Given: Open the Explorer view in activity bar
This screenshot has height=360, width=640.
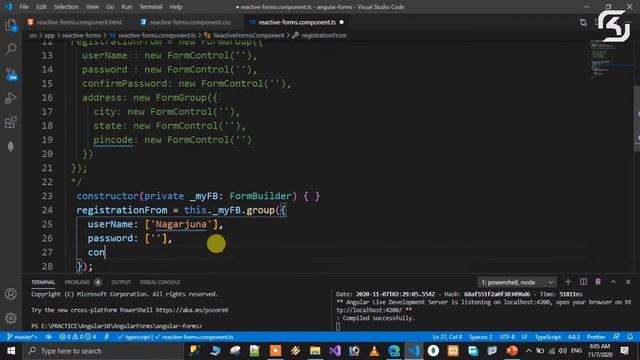Looking at the screenshot, I should coord(11,26).
